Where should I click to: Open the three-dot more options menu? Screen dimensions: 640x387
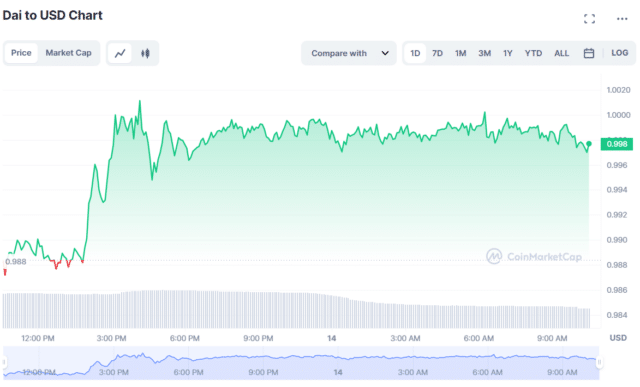click(622, 19)
